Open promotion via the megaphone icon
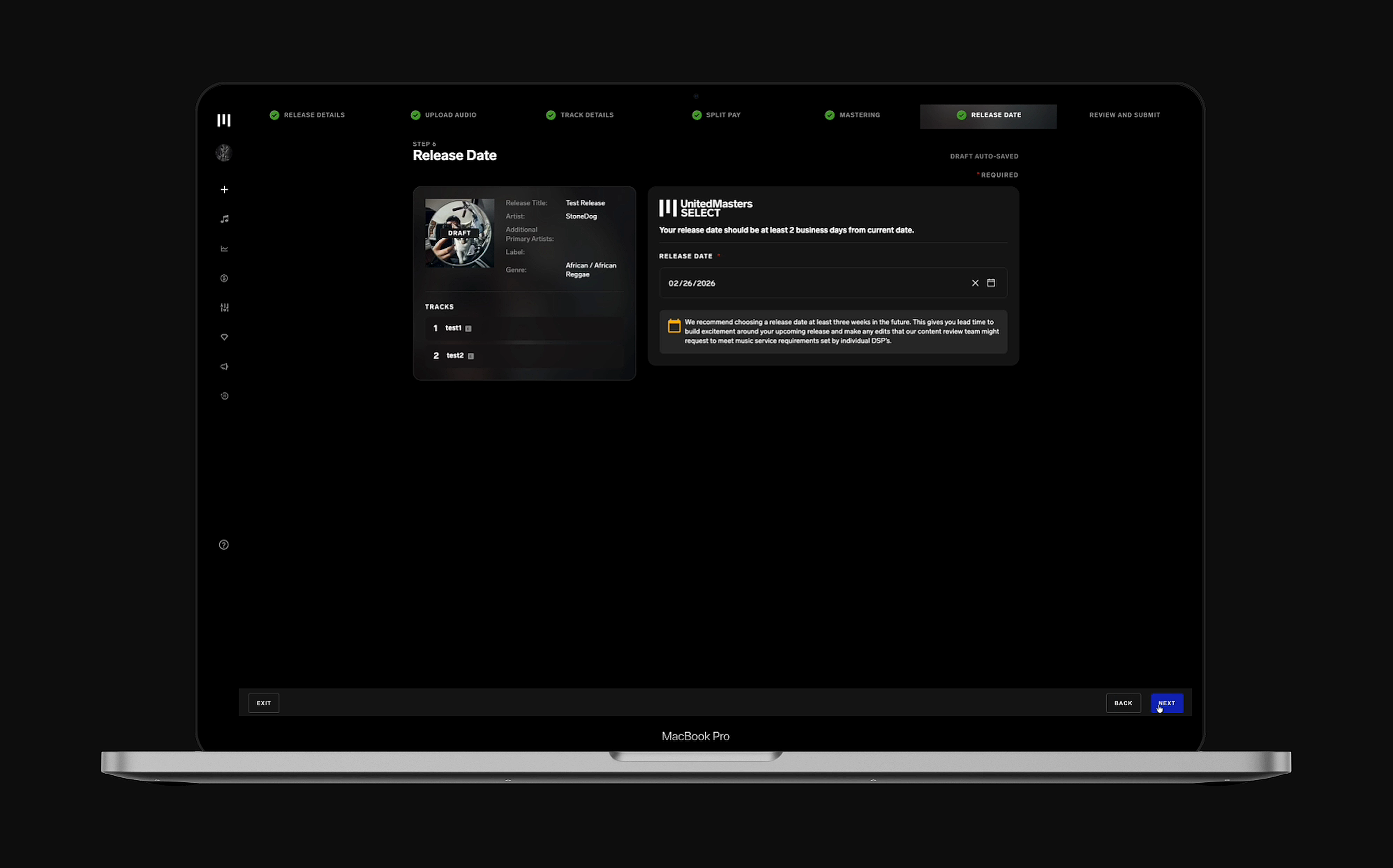1393x868 pixels. [224, 366]
